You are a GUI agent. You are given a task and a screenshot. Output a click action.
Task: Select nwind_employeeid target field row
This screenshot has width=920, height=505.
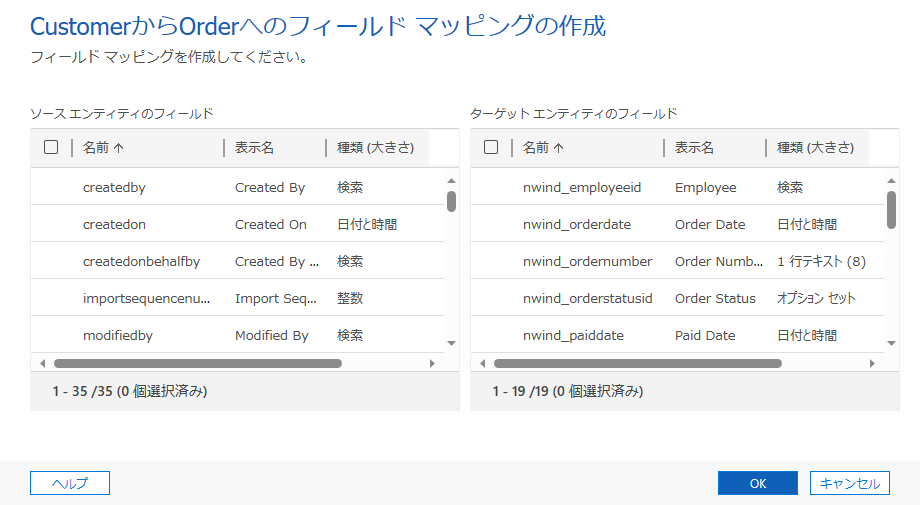[x=677, y=187]
